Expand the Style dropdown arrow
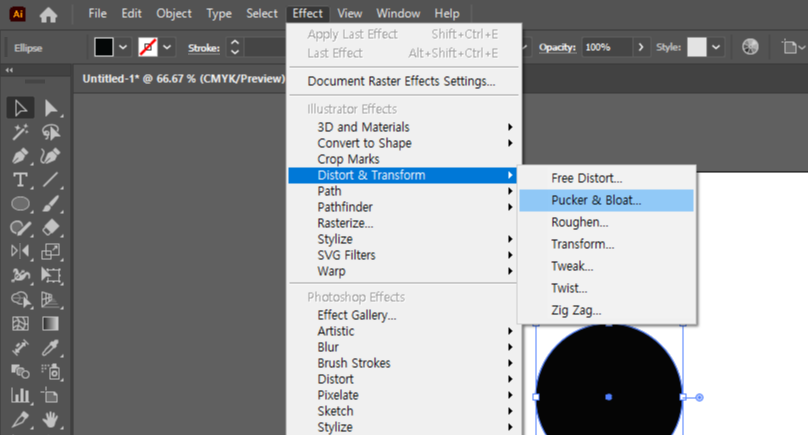Image resolution: width=808 pixels, height=435 pixels. click(x=716, y=47)
